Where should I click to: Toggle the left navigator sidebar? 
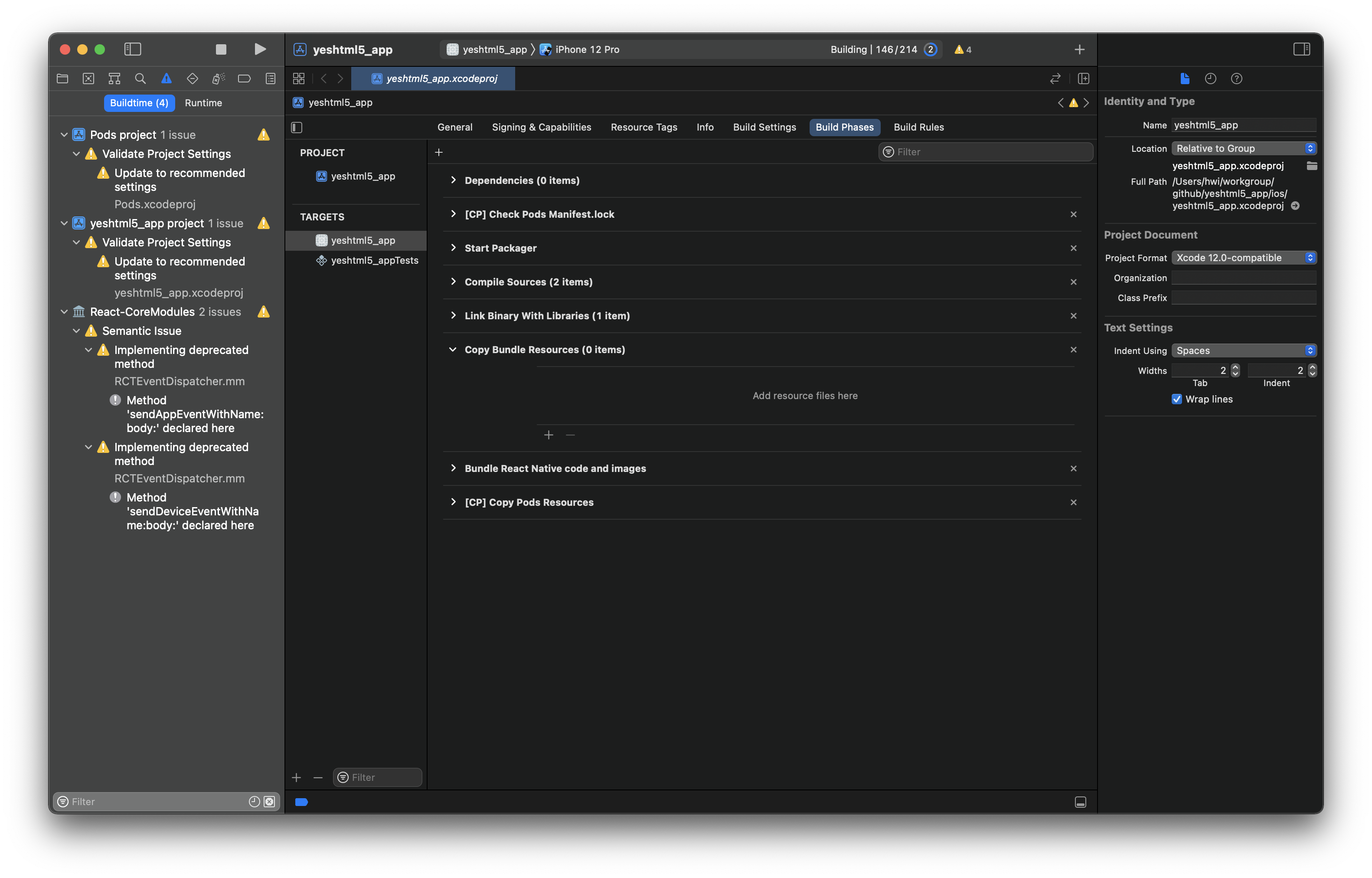pos(133,49)
